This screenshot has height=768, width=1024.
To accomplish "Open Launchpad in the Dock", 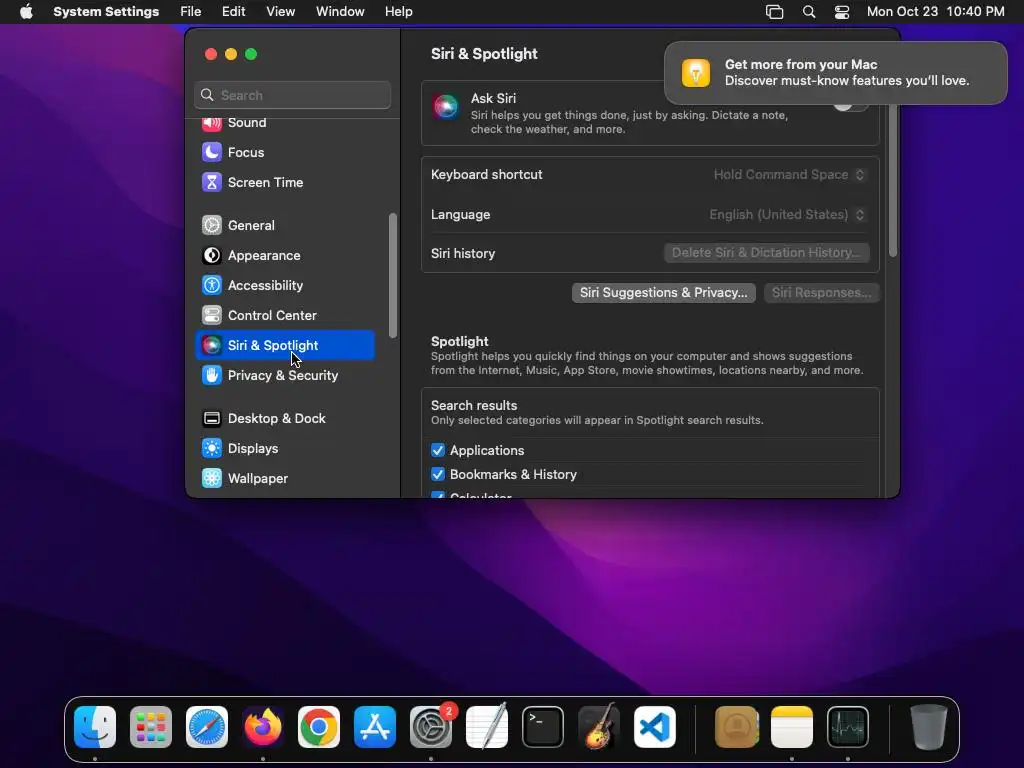I will pos(151,727).
